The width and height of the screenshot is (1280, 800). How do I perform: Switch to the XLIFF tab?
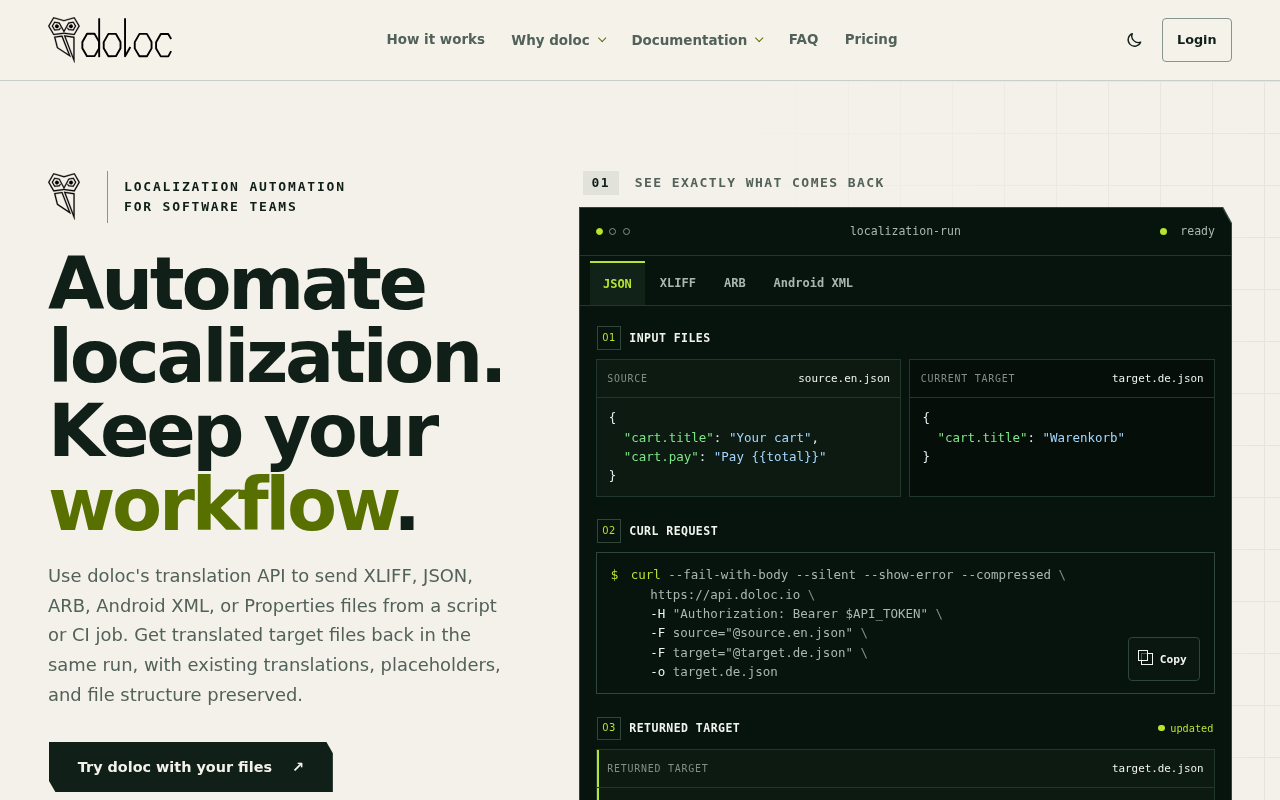[x=678, y=283]
